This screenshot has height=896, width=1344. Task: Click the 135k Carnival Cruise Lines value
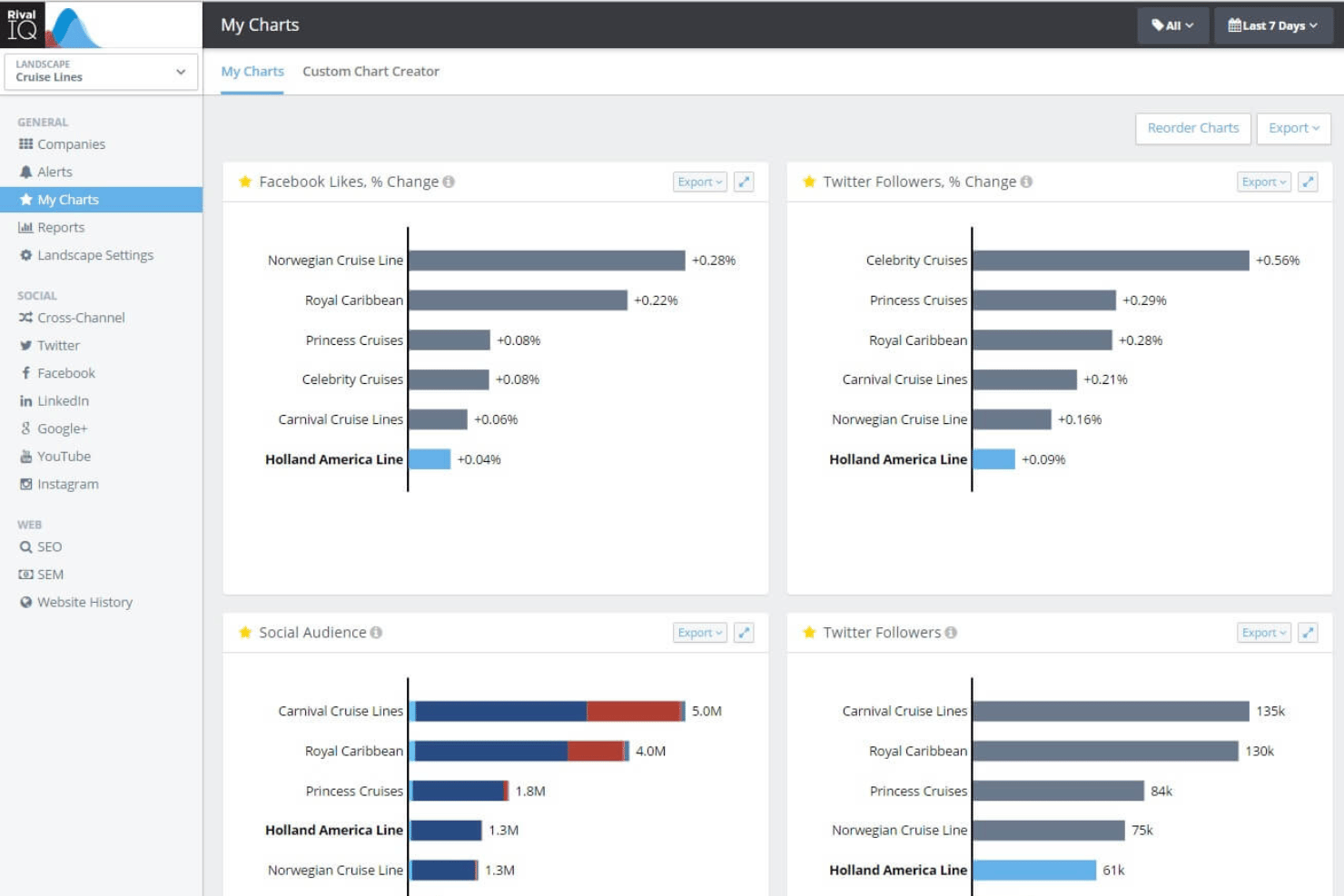click(x=1270, y=711)
